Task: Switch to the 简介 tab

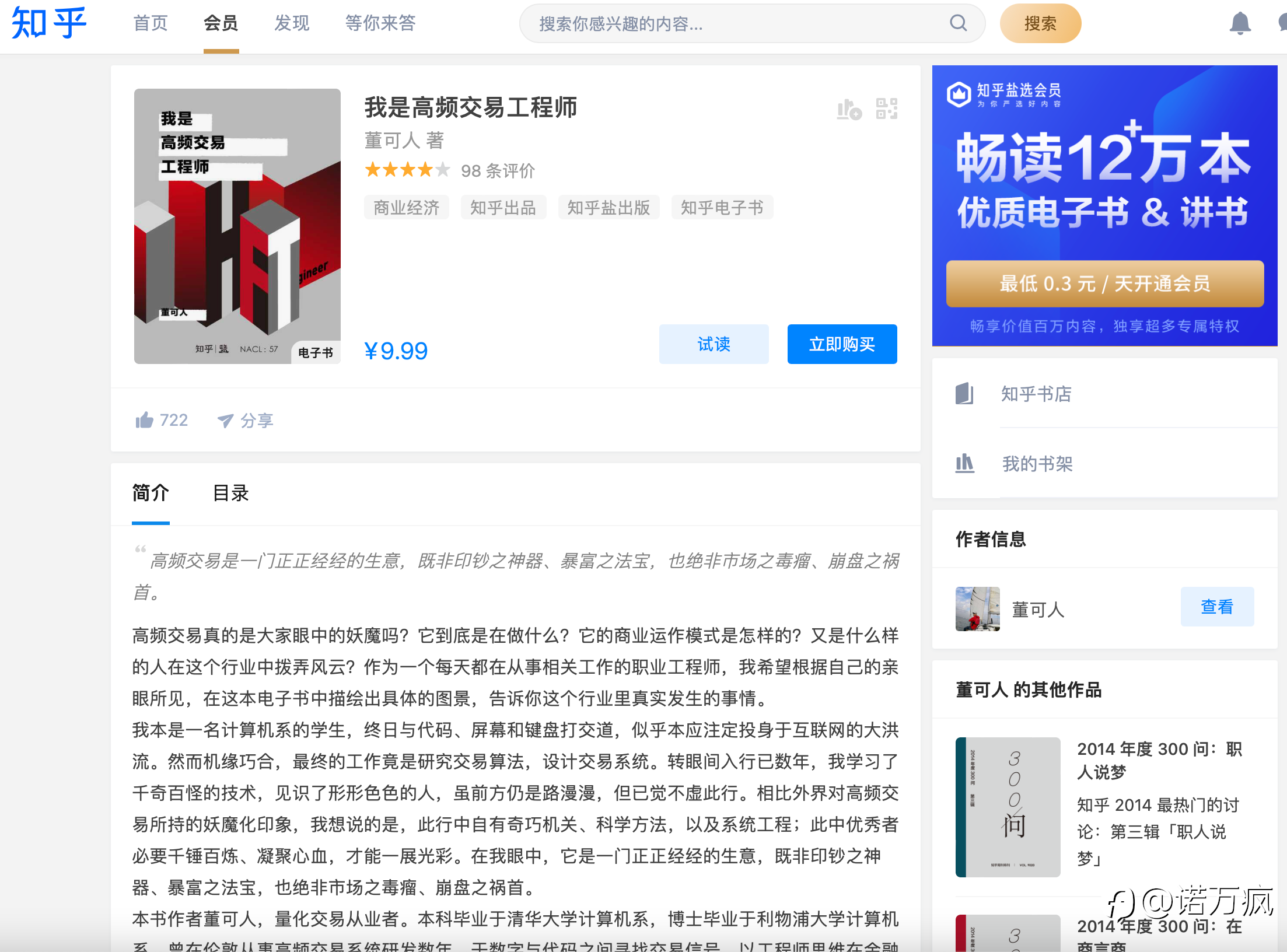Action: 151,493
